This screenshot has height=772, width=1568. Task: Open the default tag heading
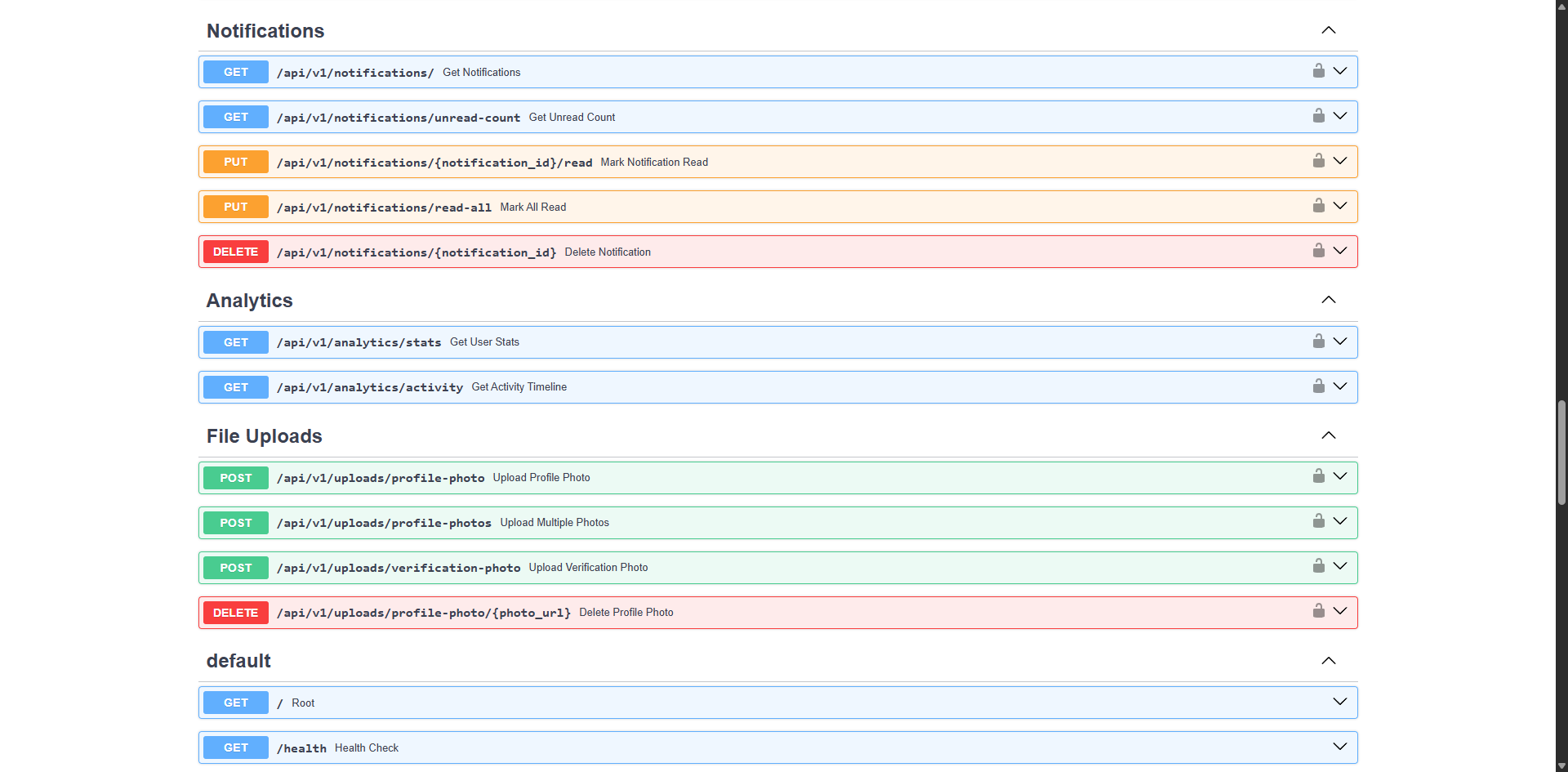point(238,661)
